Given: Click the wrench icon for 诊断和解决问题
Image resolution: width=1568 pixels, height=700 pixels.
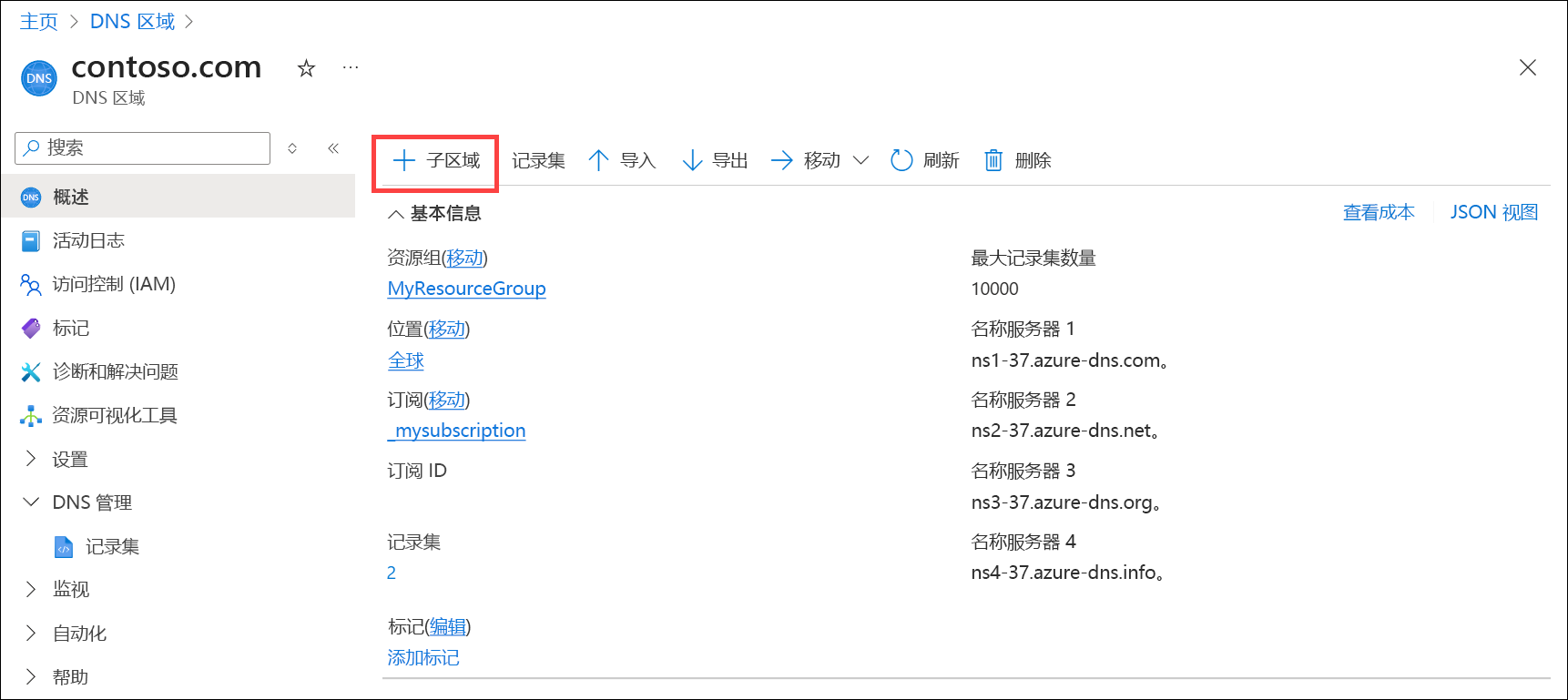Looking at the screenshot, I should [31, 371].
